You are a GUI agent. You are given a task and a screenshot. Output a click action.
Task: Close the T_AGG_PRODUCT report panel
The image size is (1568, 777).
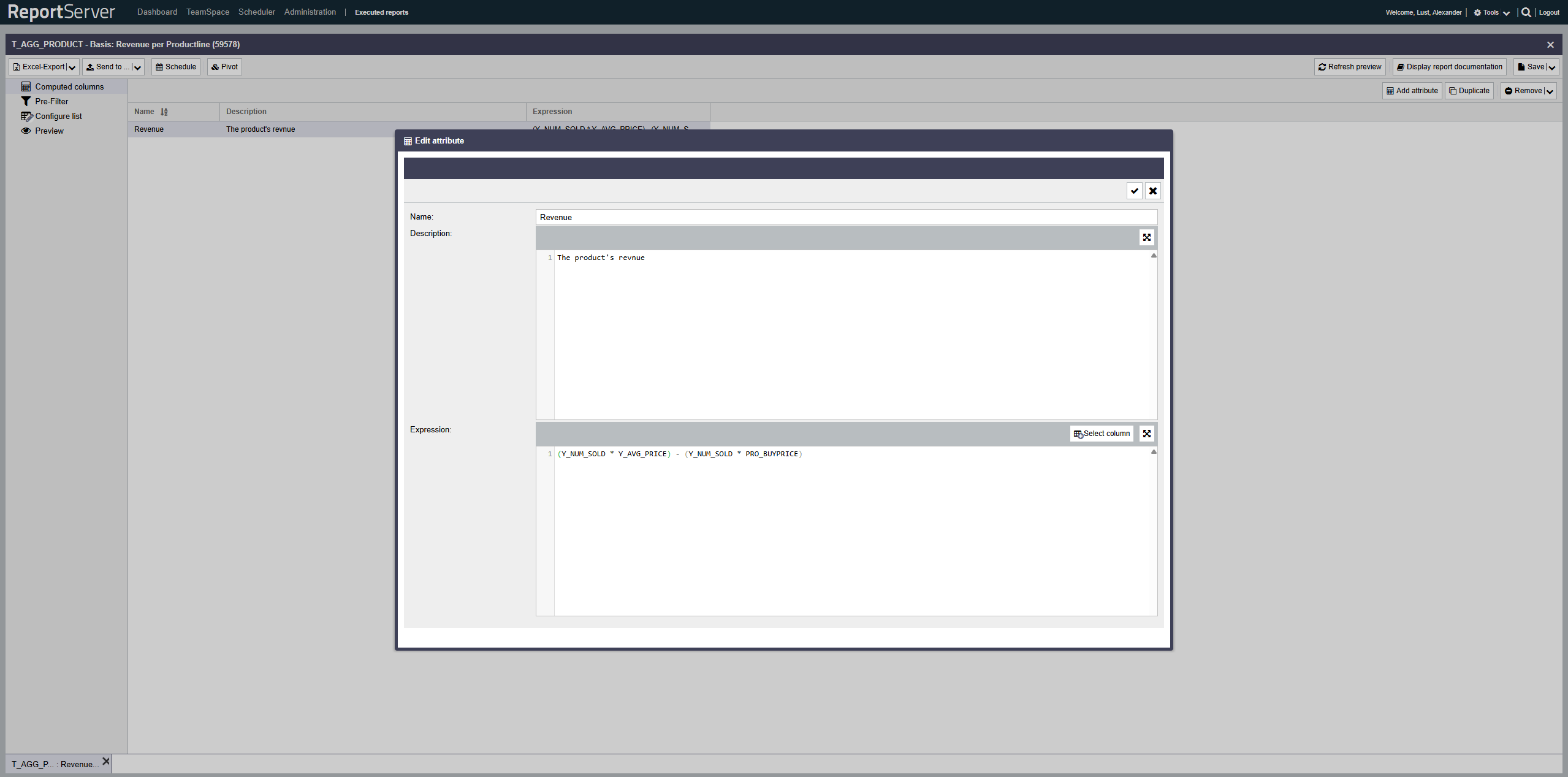pyautogui.click(x=1550, y=45)
